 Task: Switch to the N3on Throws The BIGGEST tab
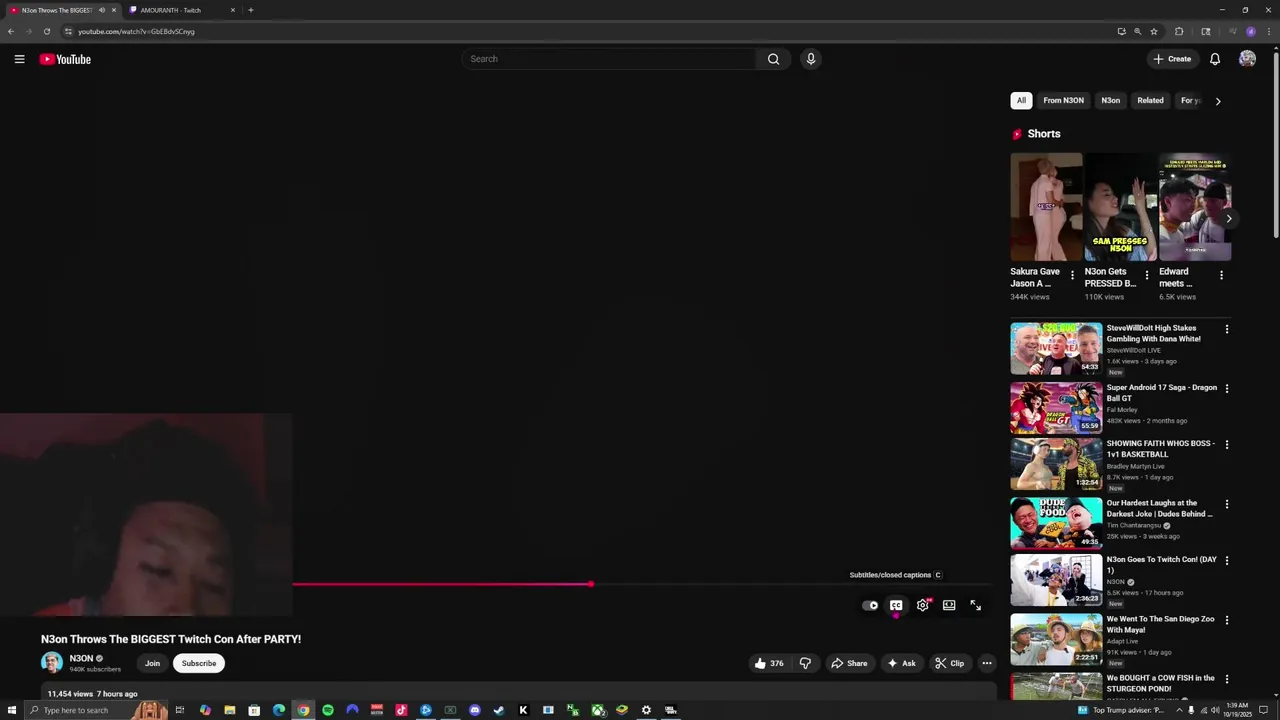click(x=62, y=10)
